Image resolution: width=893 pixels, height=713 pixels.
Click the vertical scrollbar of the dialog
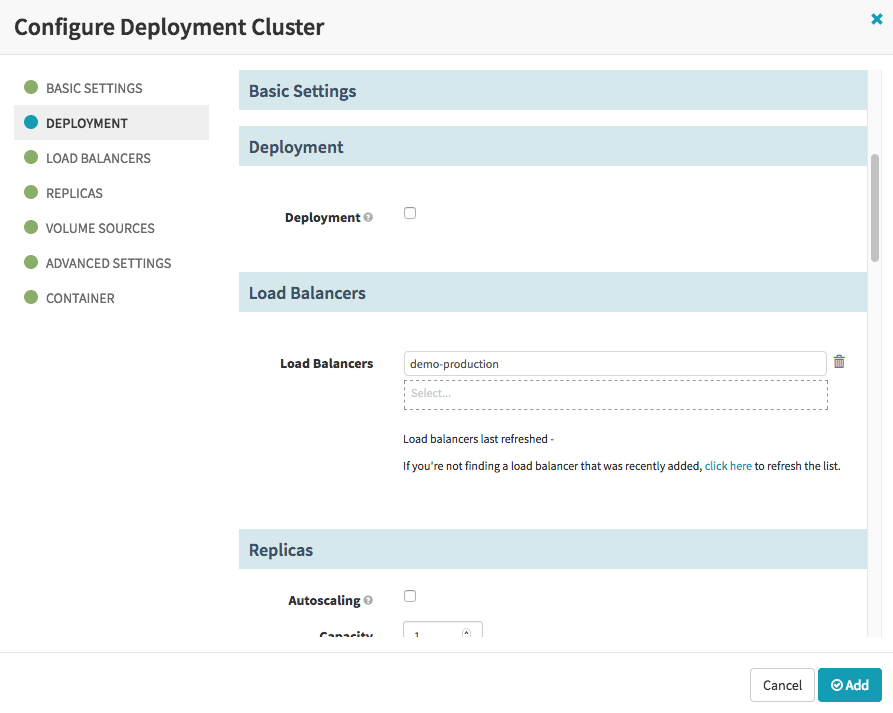pyautogui.click(x=875, y=208)
